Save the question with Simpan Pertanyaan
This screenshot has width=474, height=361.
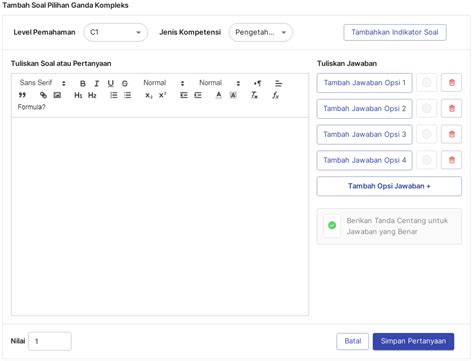[413, 341]
